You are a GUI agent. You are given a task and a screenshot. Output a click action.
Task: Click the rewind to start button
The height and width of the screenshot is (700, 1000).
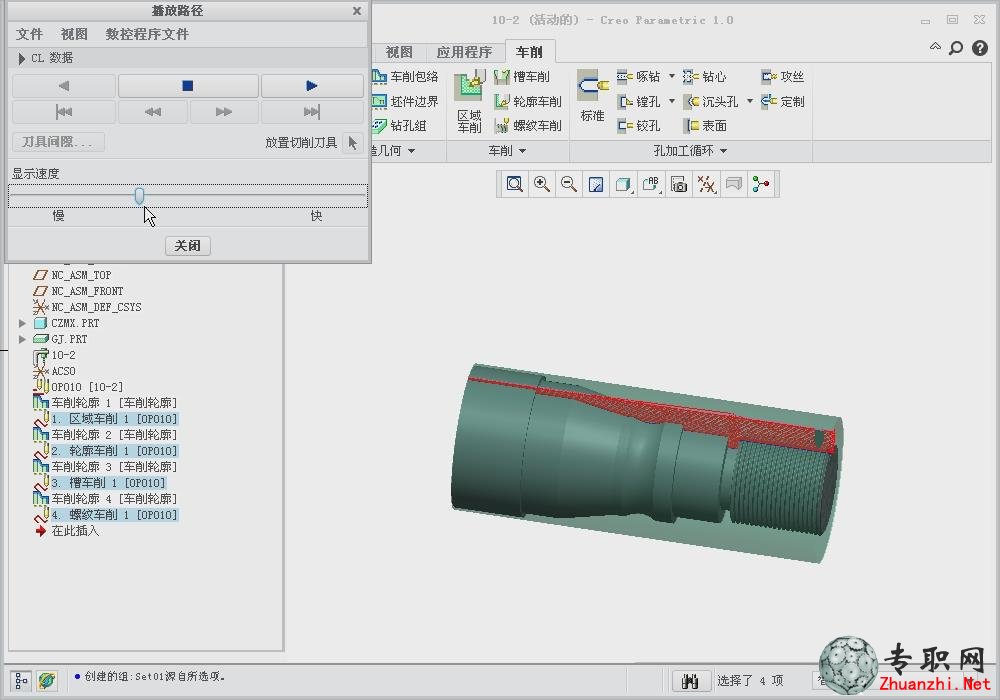[64, 112]
